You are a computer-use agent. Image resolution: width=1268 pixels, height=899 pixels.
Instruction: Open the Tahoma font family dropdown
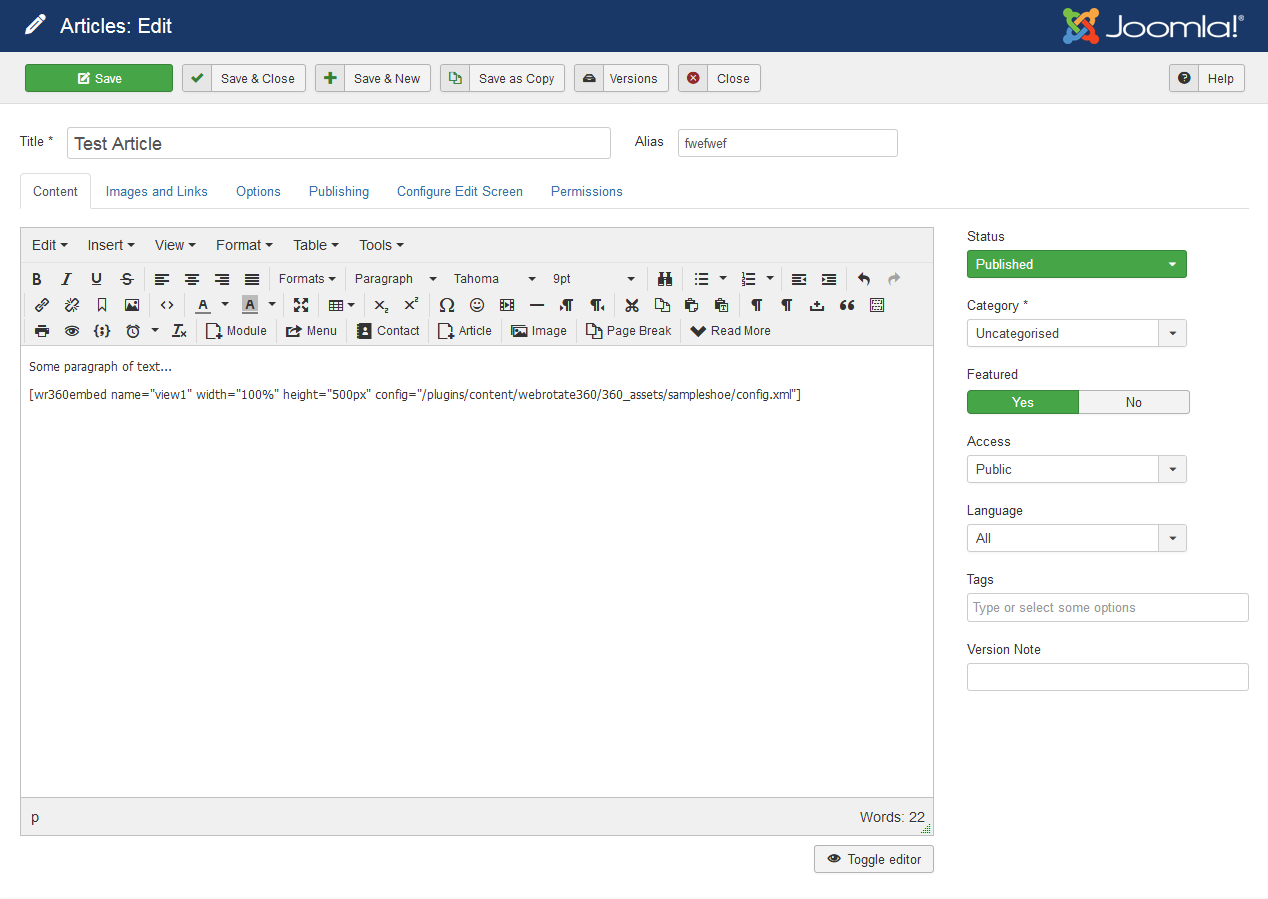tap(495, 279)
